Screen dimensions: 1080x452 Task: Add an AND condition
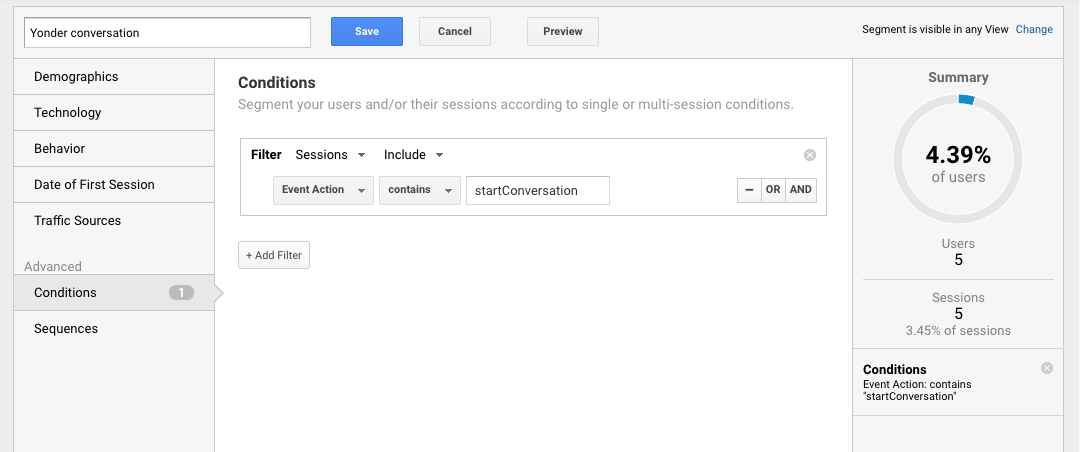click(x=801, y=190)
